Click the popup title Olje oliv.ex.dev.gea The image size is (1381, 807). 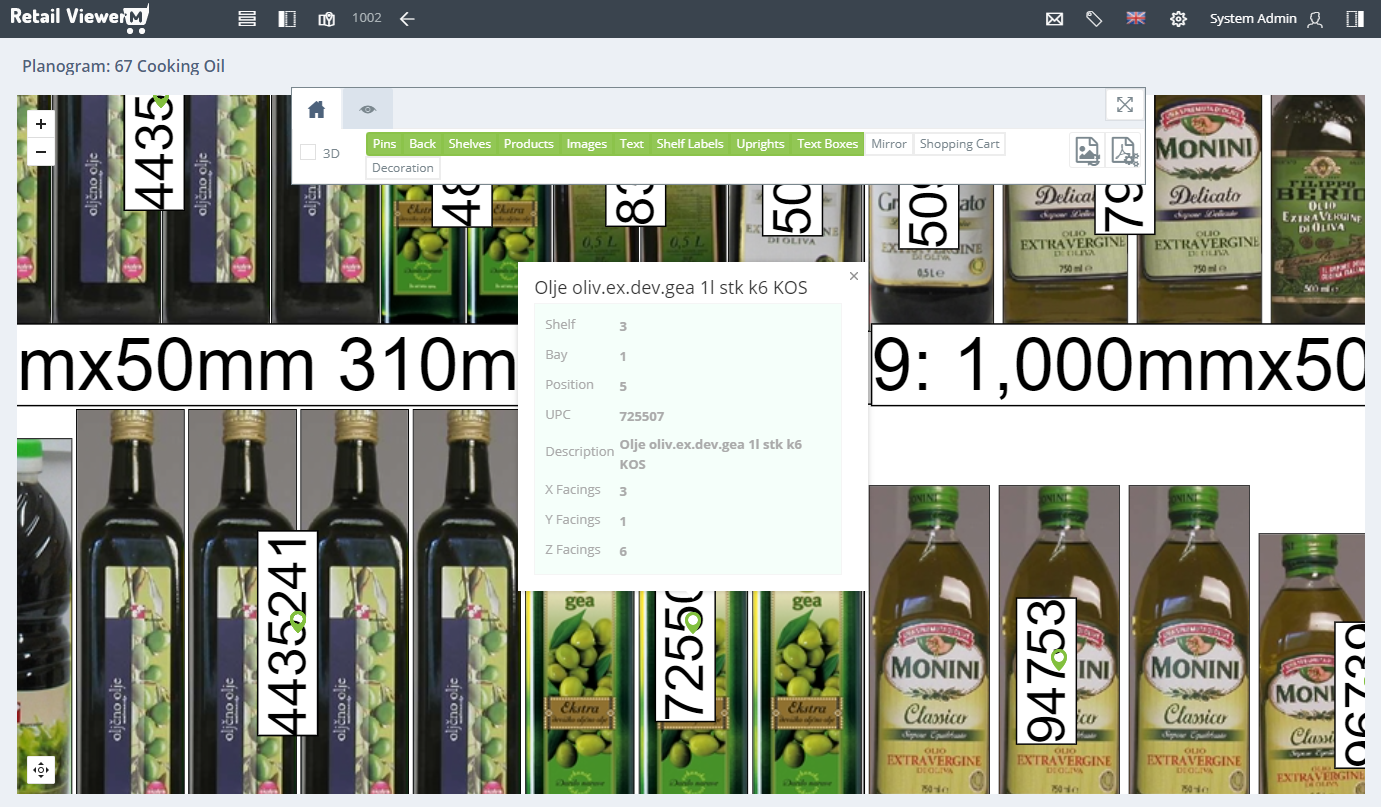671,288
